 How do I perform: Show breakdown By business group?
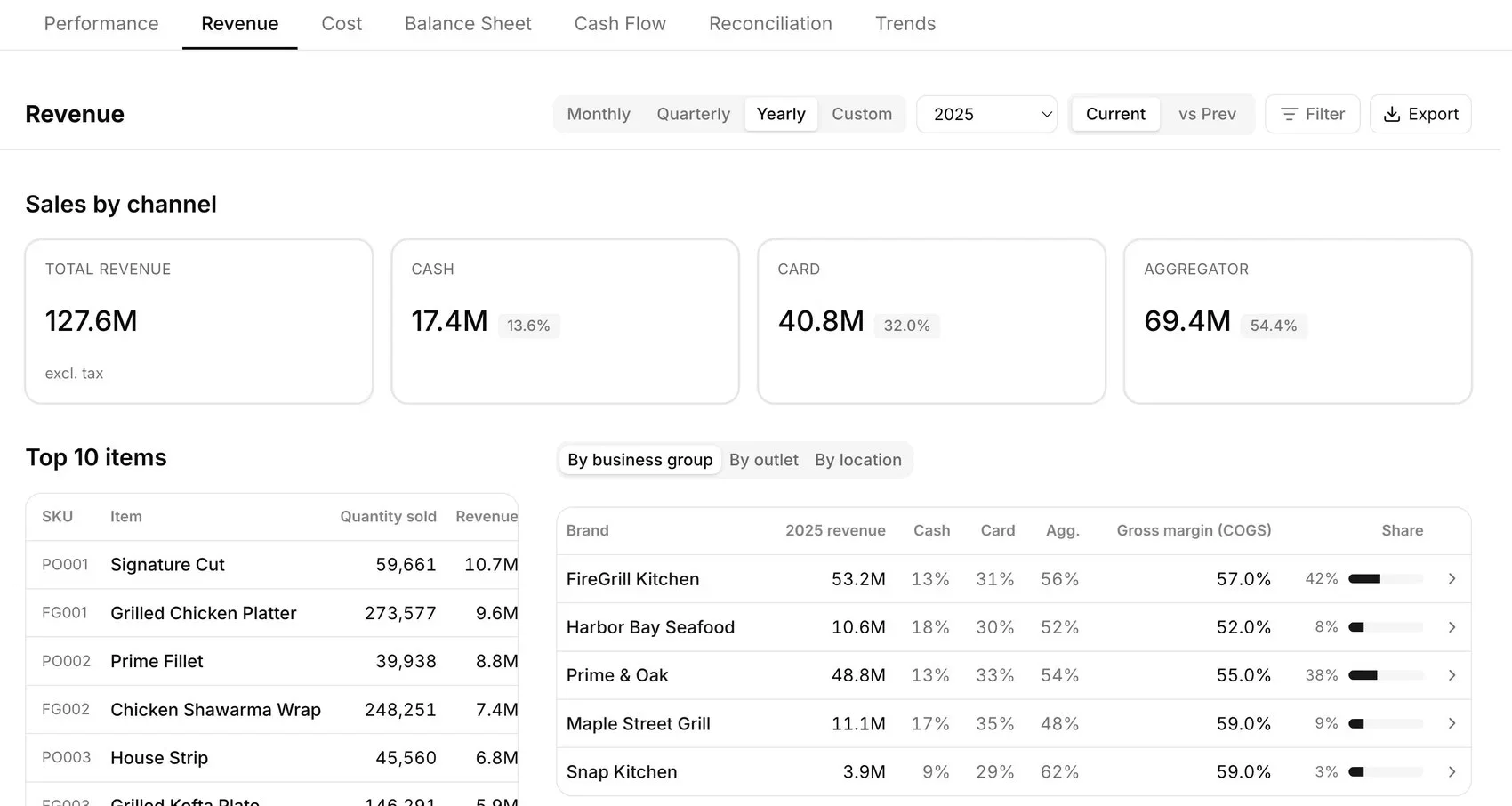tap(640, 460)
